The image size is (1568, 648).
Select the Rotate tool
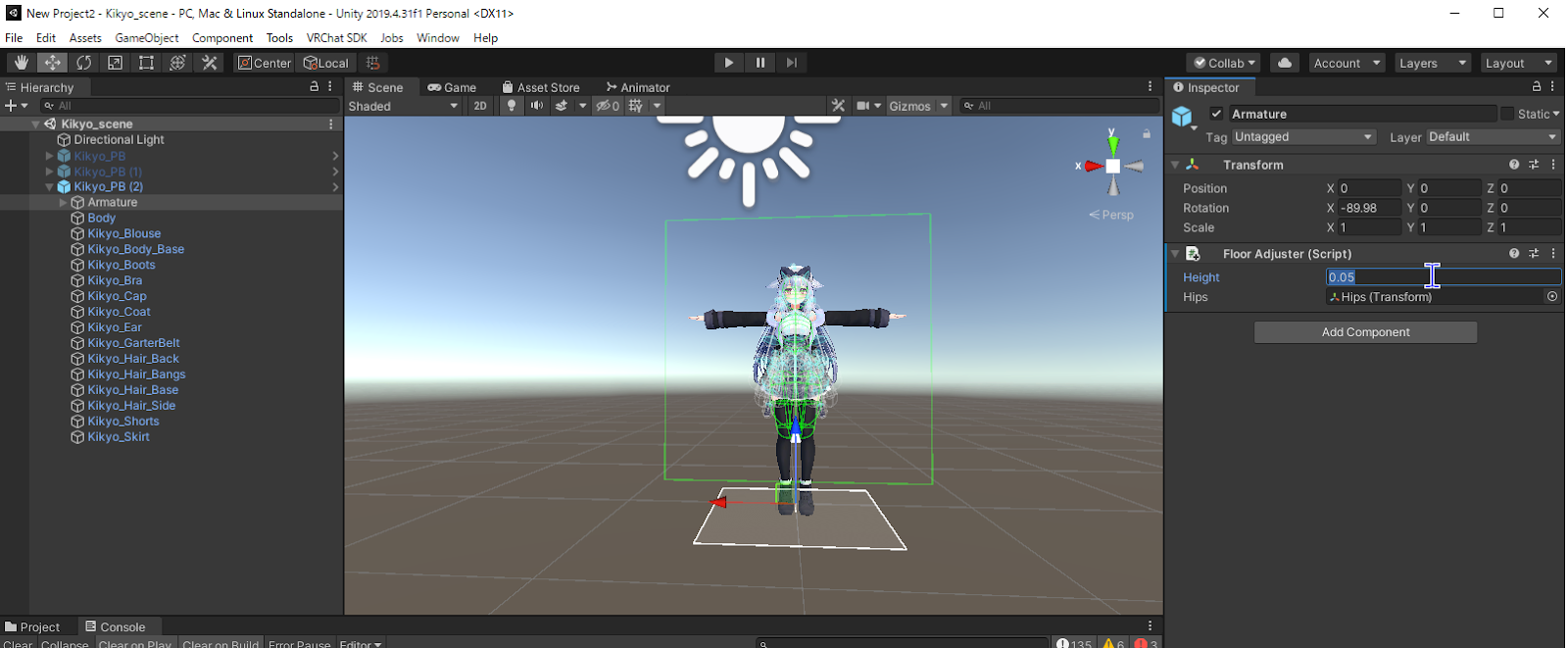point(83,63)
